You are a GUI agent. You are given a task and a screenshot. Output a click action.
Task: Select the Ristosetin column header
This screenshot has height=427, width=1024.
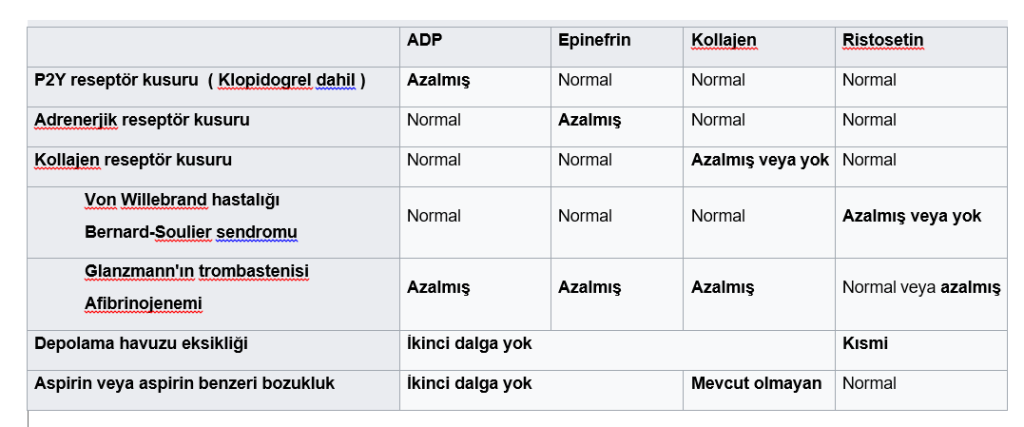[x=882, y=40]
